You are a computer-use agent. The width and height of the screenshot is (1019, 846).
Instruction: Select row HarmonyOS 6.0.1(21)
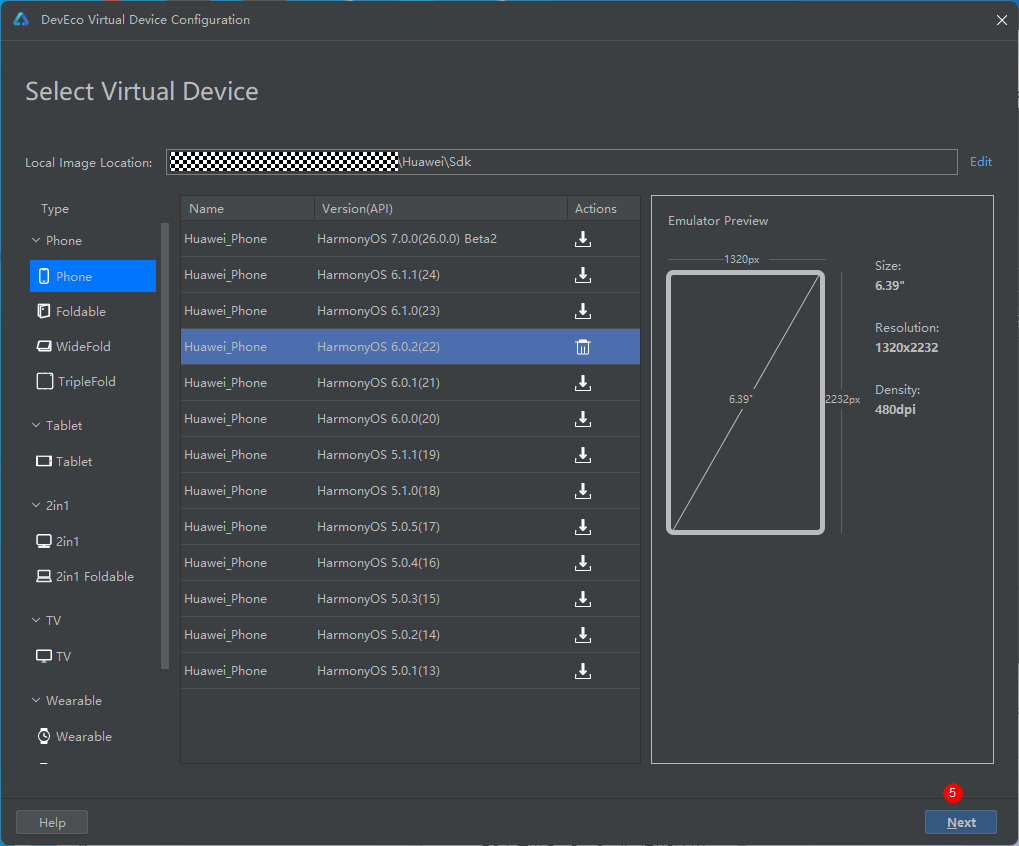click(x=410, y=383)
